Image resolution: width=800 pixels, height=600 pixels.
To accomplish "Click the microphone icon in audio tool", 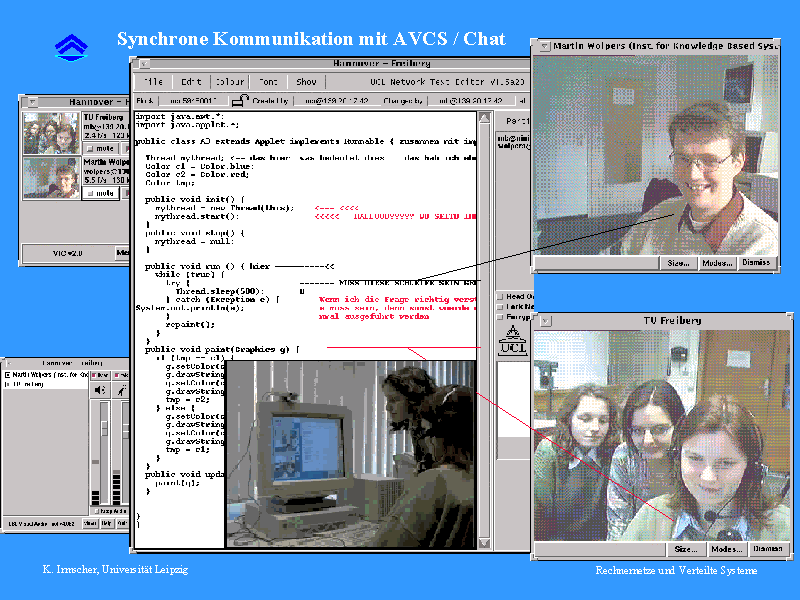I will click(x=121, y=390).
